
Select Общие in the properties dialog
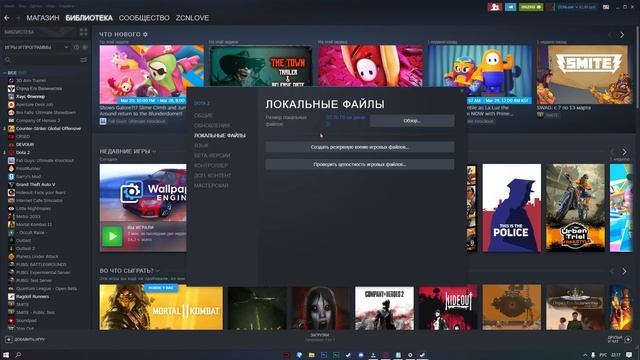[x=203, y=116]
